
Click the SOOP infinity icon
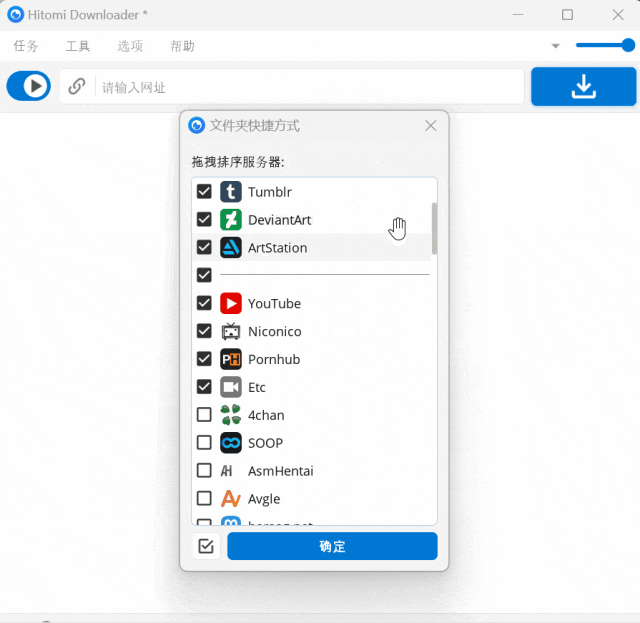[231, 443]
